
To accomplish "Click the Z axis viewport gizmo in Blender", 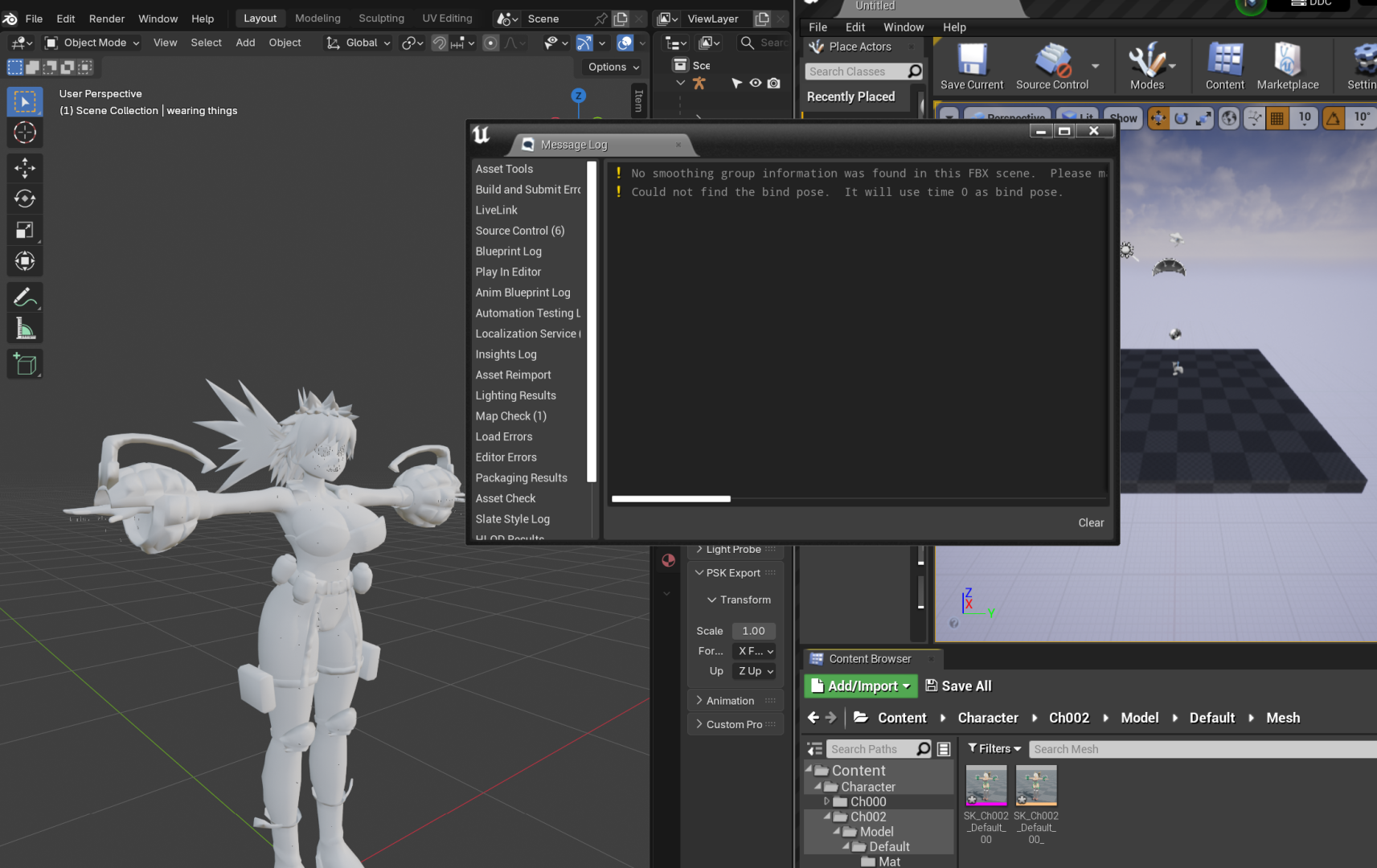I will [x=578, y=96].
